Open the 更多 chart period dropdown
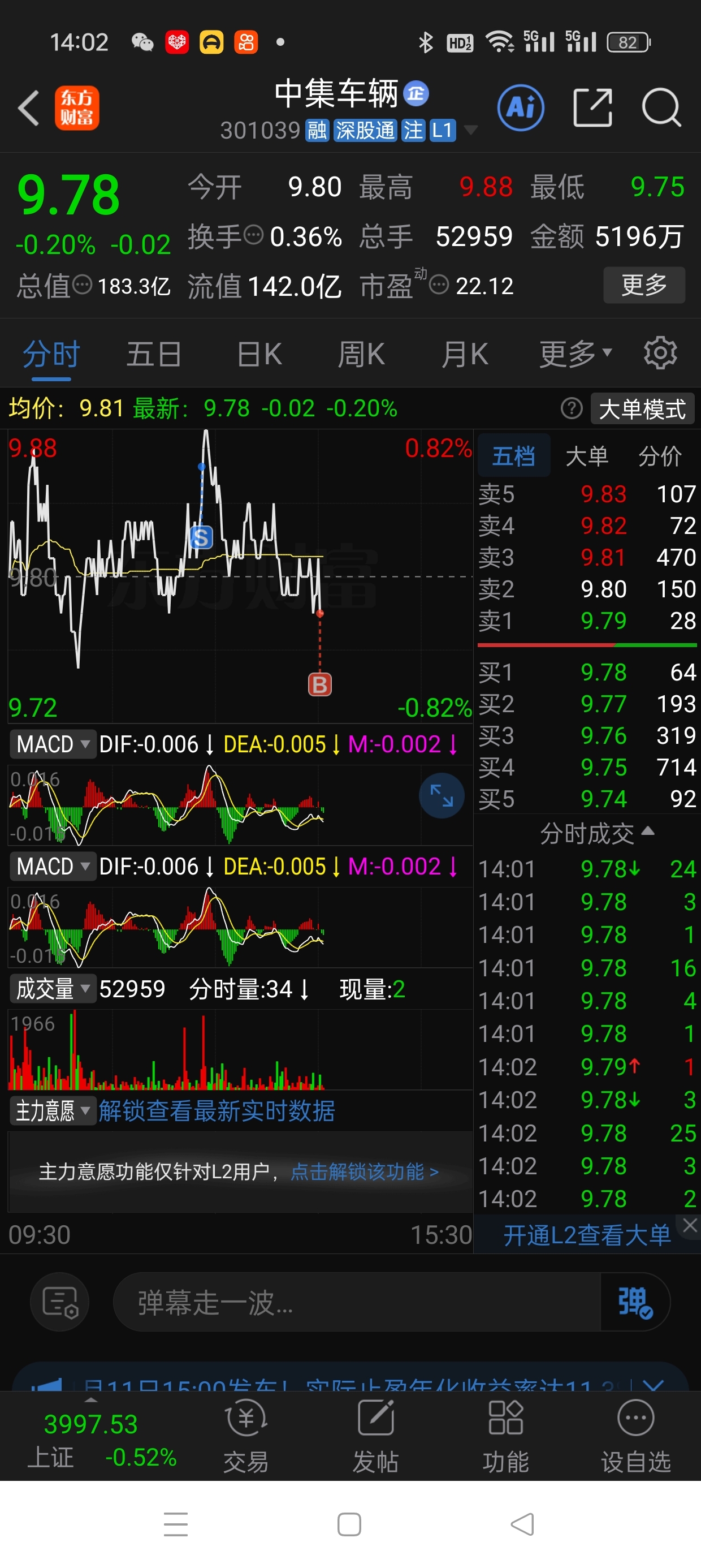This screenshot has width=701, height=1568. coord(575,354)
